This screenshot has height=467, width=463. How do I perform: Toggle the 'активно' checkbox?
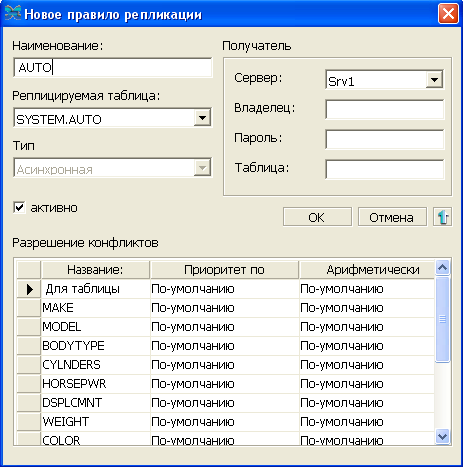click(x=19, y=208)
